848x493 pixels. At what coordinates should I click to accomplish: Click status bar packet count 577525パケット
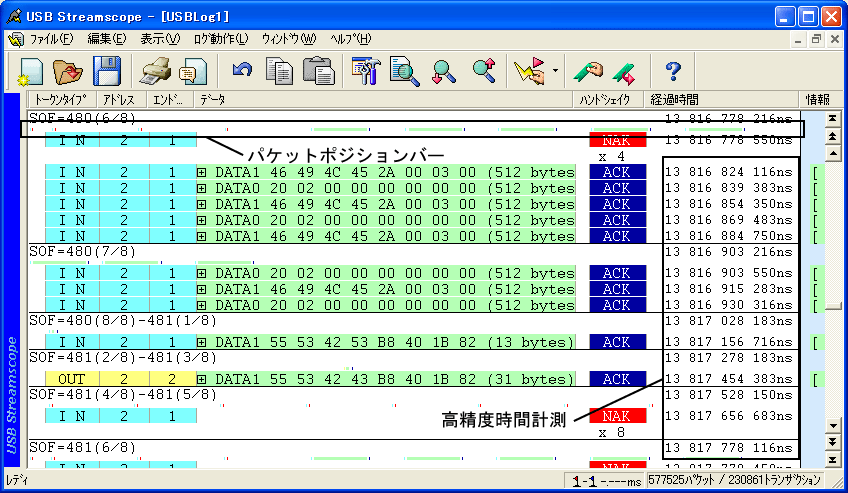point(734,479)
